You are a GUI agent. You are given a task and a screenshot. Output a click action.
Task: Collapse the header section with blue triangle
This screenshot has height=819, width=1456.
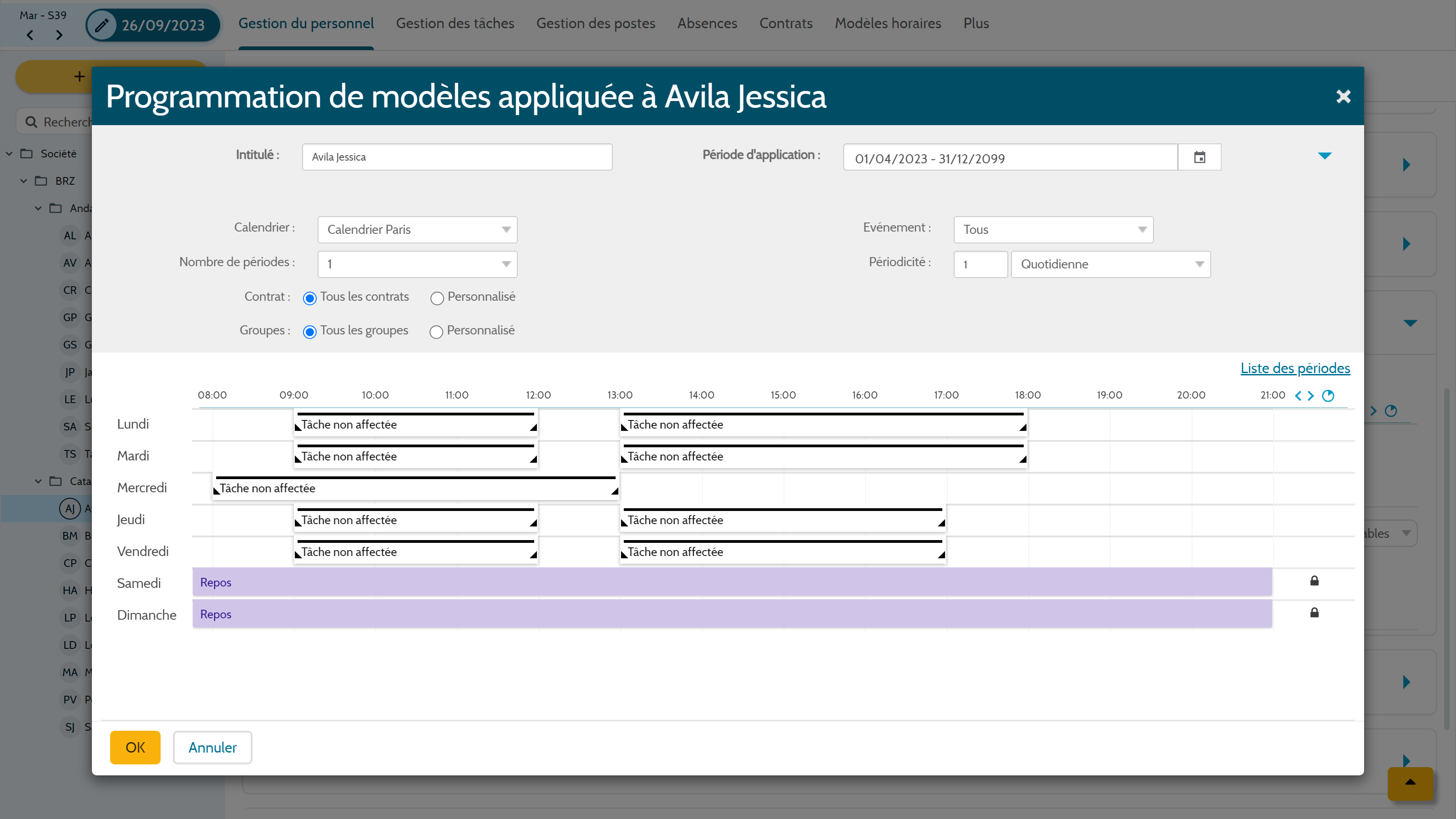pos(1325,156)
